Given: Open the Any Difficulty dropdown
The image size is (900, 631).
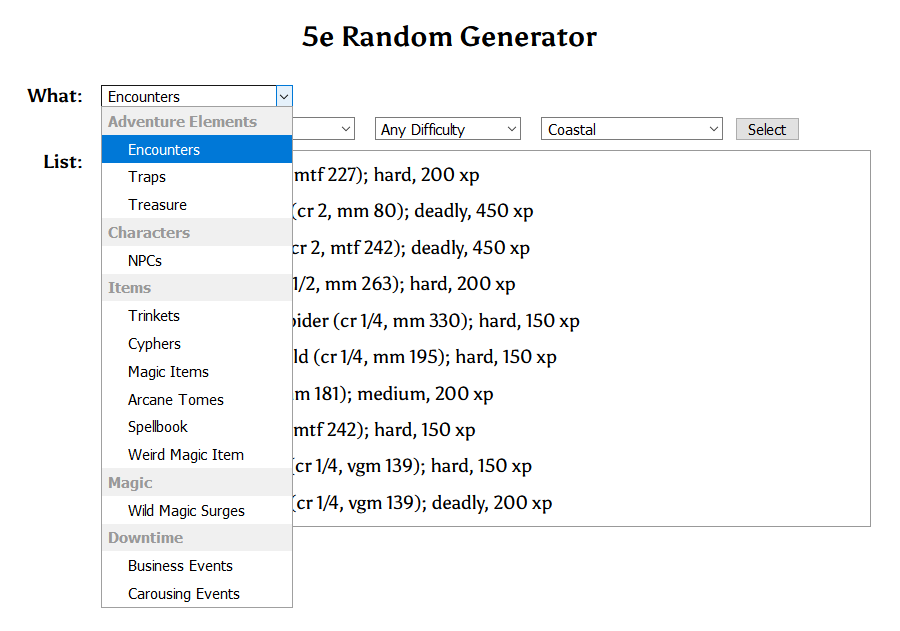Looking at the screenshot, I should click(x=447, y=128).
